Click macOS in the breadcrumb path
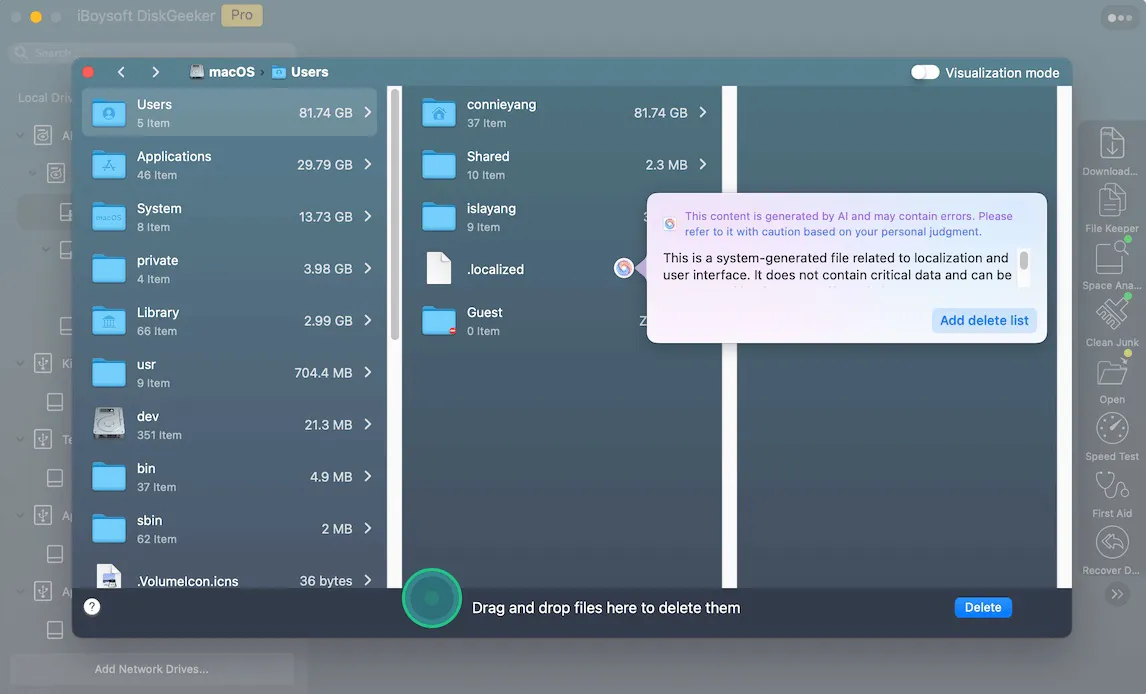 pos(222,72)
